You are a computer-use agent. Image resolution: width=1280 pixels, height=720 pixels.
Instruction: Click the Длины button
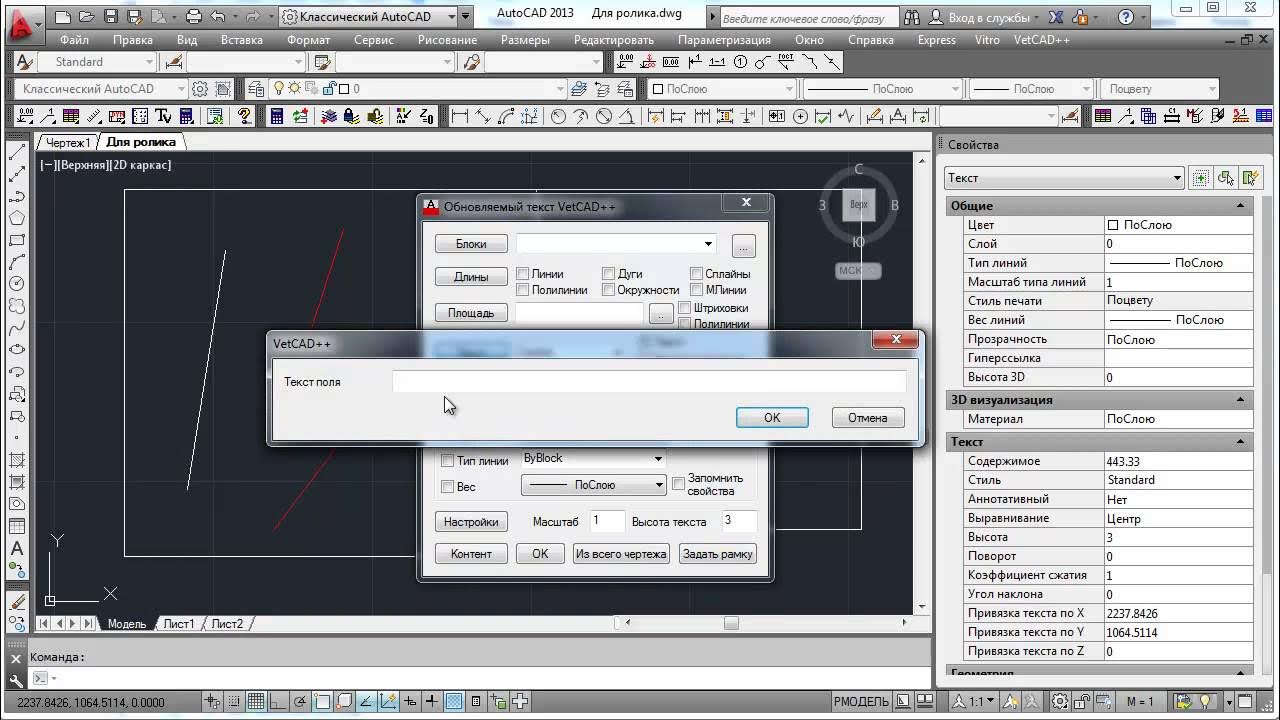coord(471,277)
